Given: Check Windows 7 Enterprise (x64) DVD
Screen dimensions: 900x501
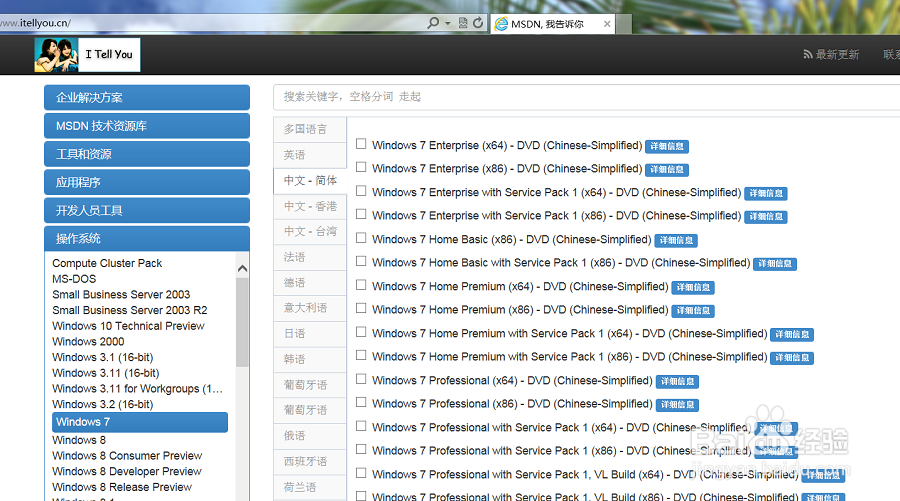Looking at the screenshot, I should (x=361, y=143).
